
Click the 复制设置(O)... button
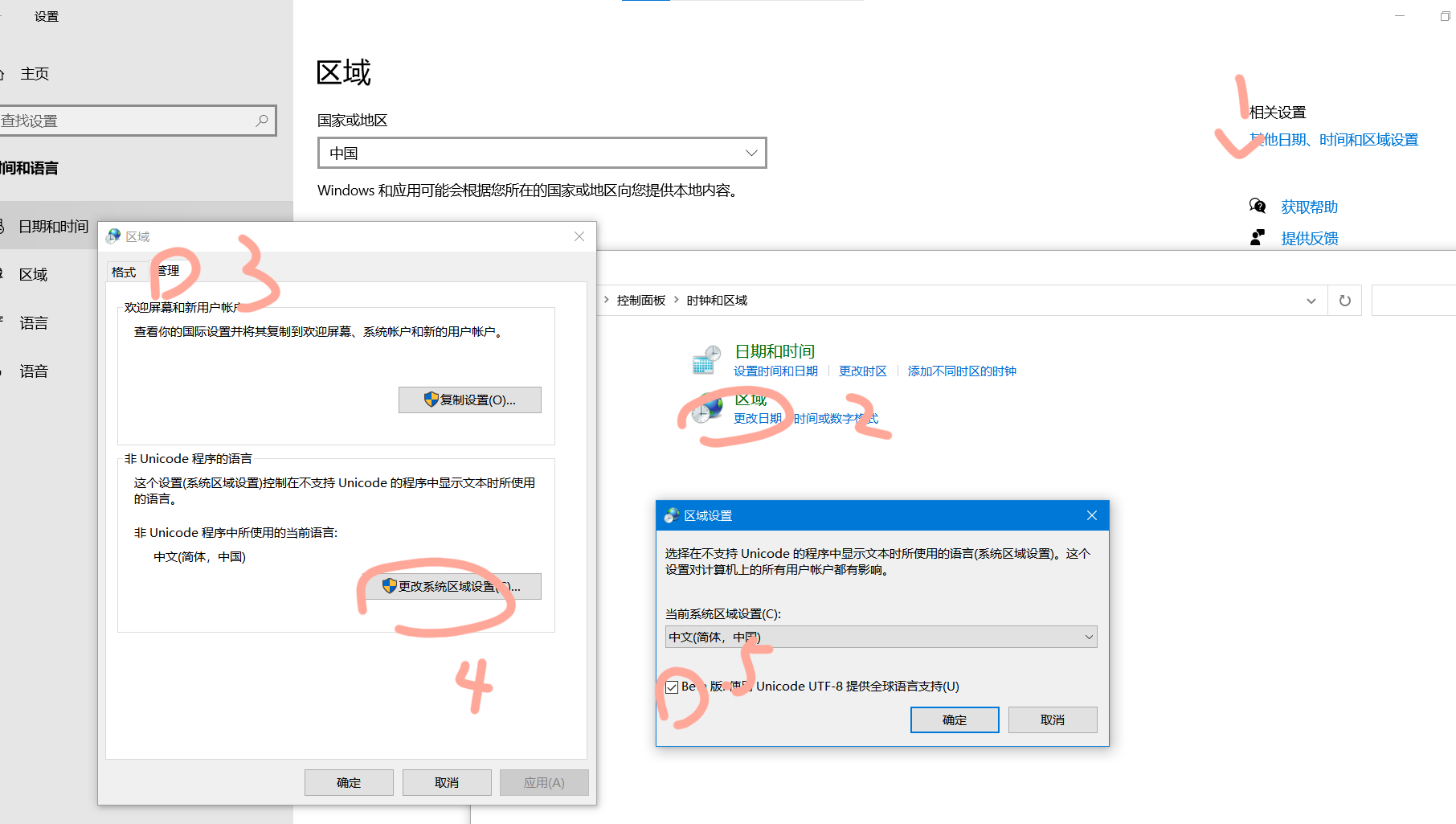(x=470, y=400)
